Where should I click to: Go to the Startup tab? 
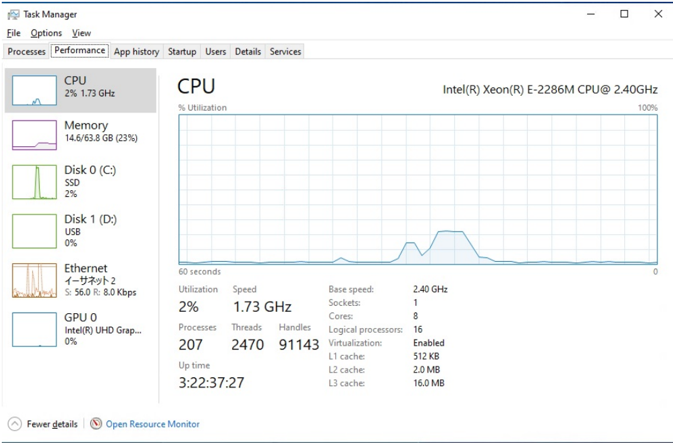coord(182,51)
